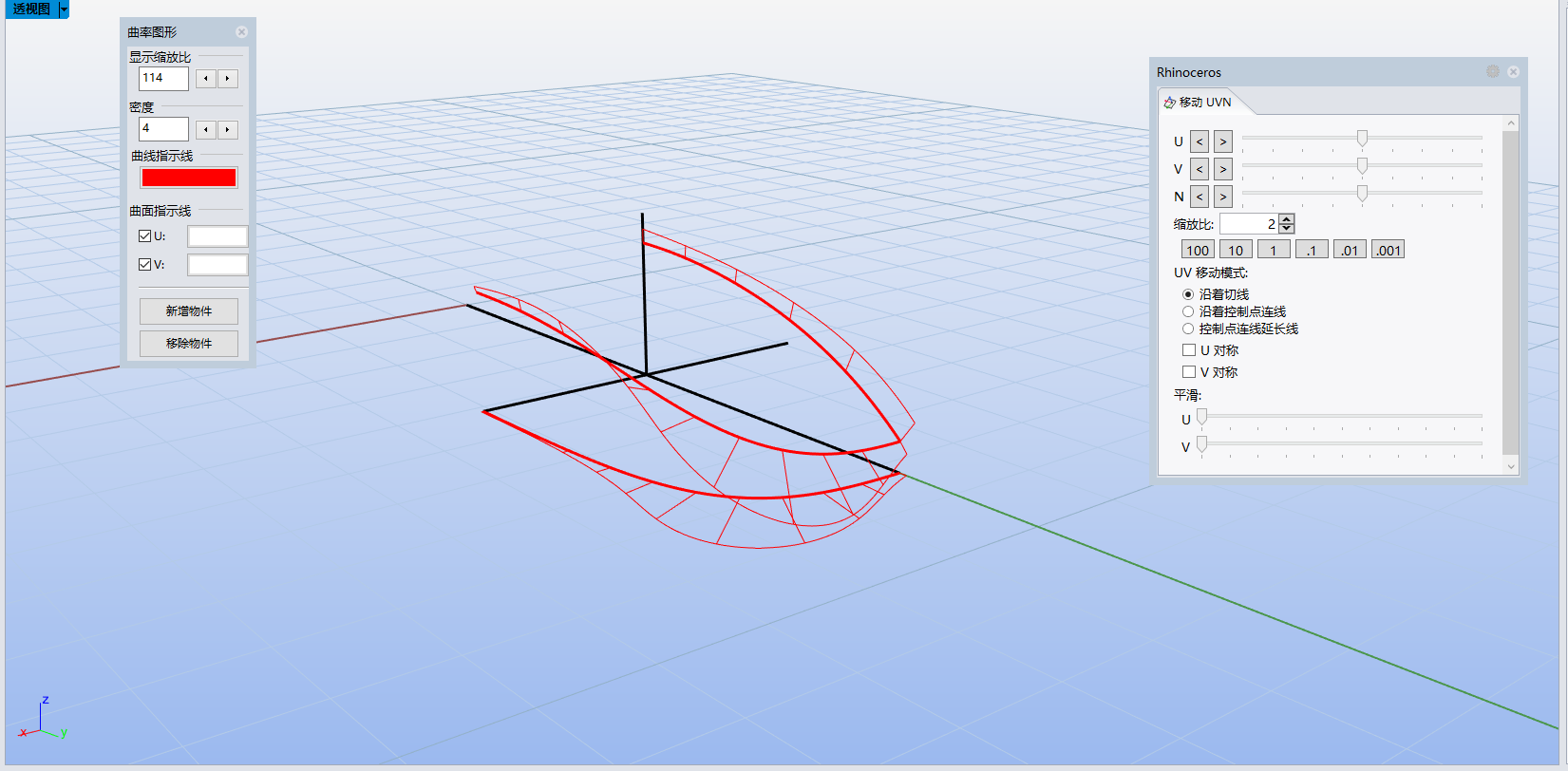The image size is (1568, 771).
Task: Increase density with right arrow
Action: click(228, 129)
